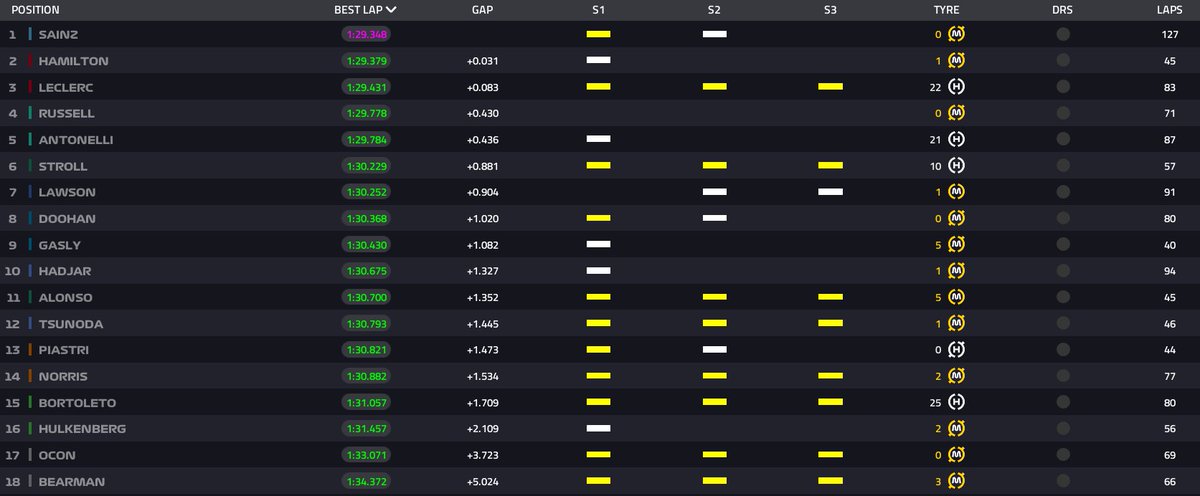Click the DRS indicator dot for Bearman
Viewport: 1200px width, 496px height.
pos(1062,481)
